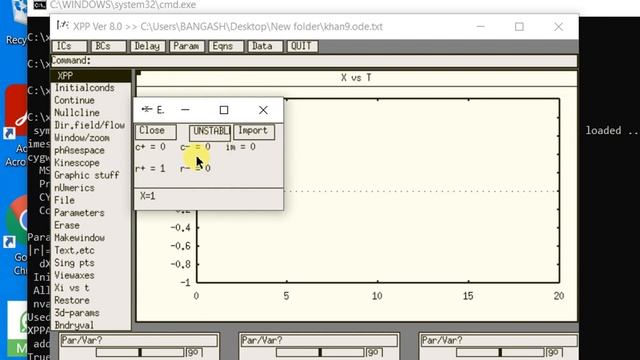
Task: Click the first Par/Var? input field
Action: pyautogui.click(x=139, y=340)
